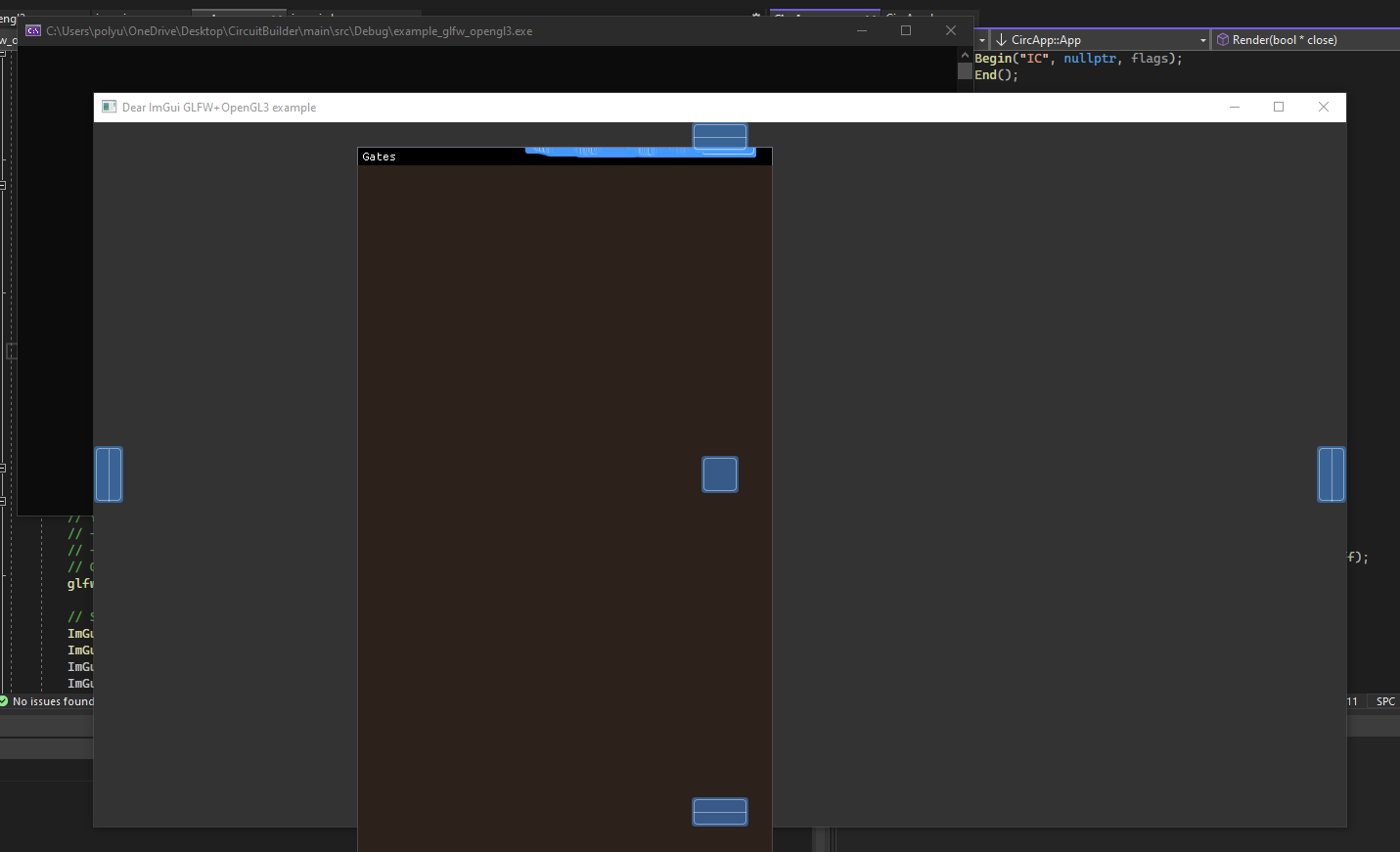
Task: Click the Dear ImGui GLFW+OpenGL3 example title text
Action: (219, 108)
